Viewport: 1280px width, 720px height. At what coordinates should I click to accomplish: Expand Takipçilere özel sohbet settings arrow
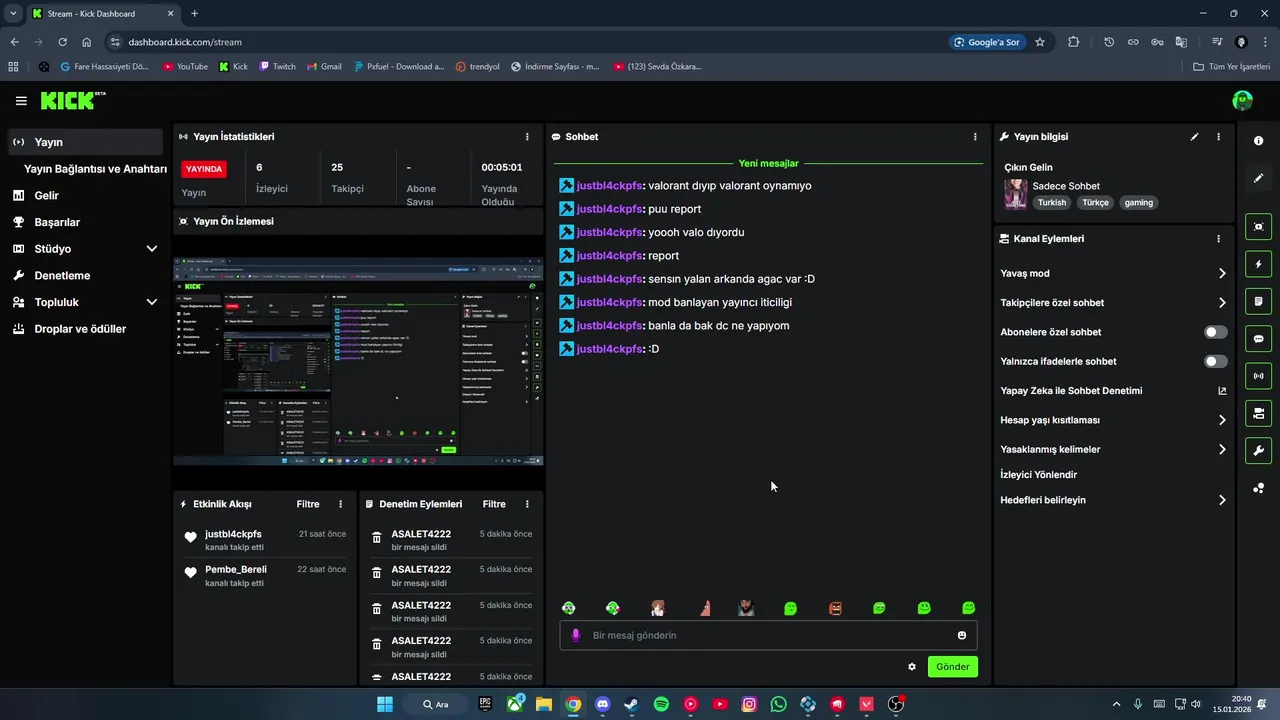coord(1222,303)
